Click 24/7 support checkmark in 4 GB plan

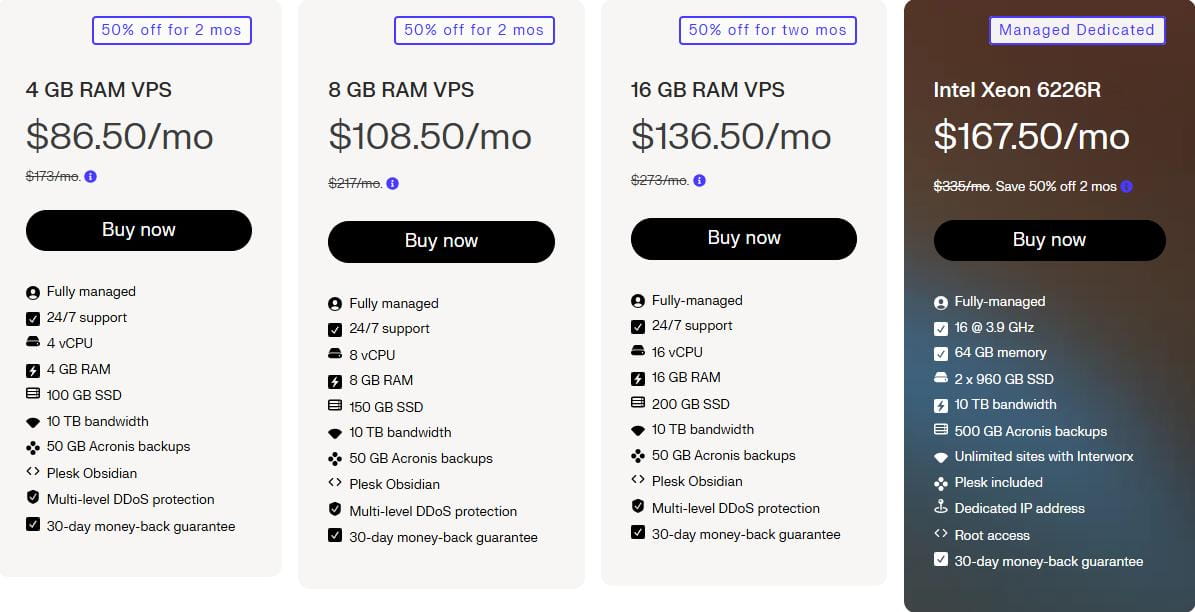(33, 318)
